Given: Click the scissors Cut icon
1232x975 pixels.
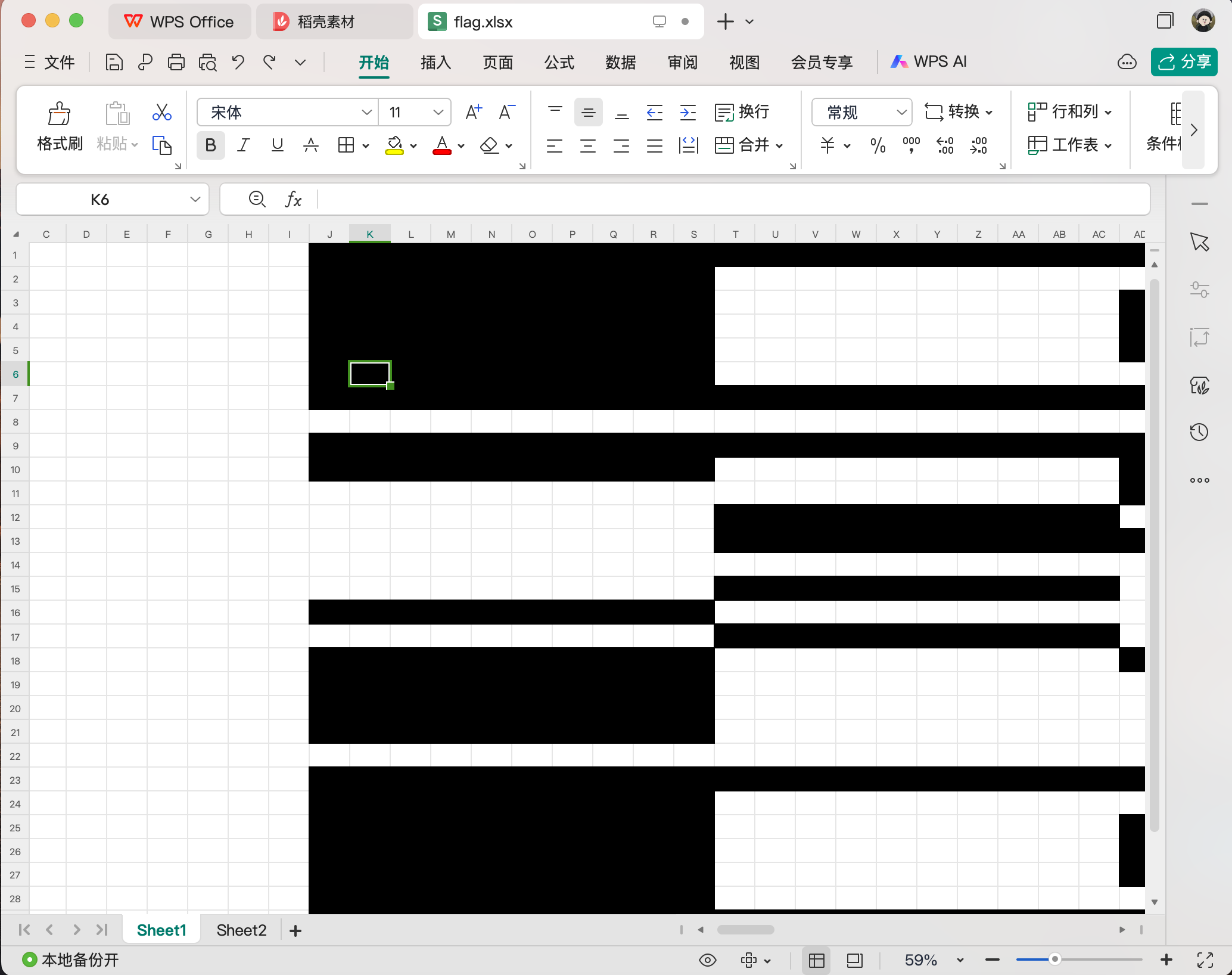Looking at the screenshot, I should click(161, 113).
